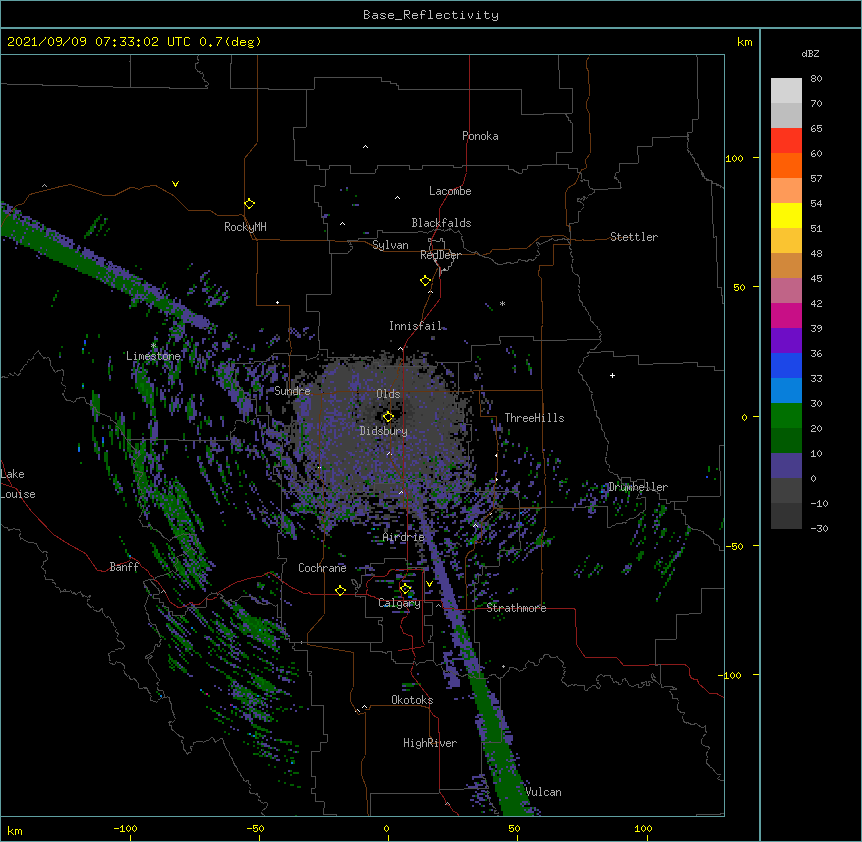Click the Innisfail city label
Image resolution: width=862 pixels, height=842 pixels.
pyautogui.click(x=415, y=326)
